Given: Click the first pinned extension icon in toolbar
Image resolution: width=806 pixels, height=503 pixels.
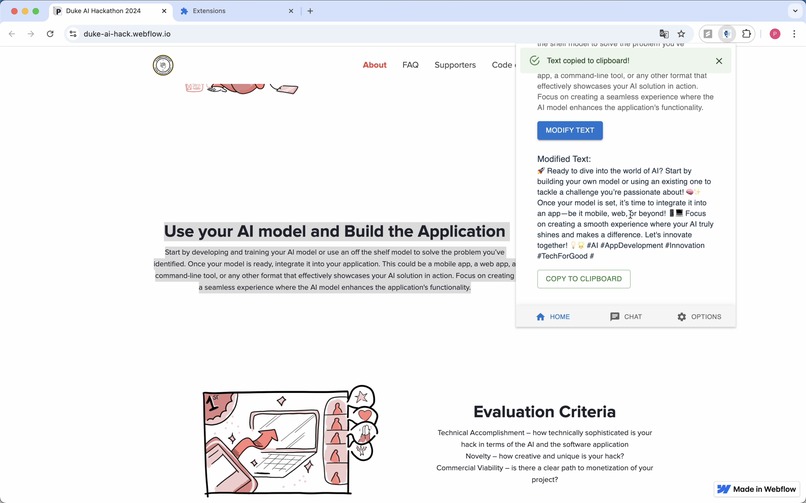Looking at the screenshot, I should [708, 34].
